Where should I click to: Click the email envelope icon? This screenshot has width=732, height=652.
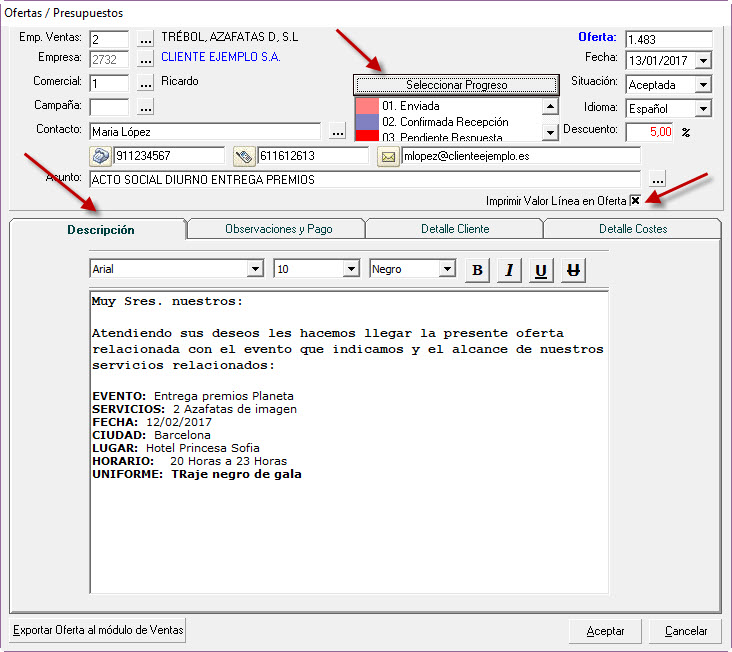click(388, 156)
